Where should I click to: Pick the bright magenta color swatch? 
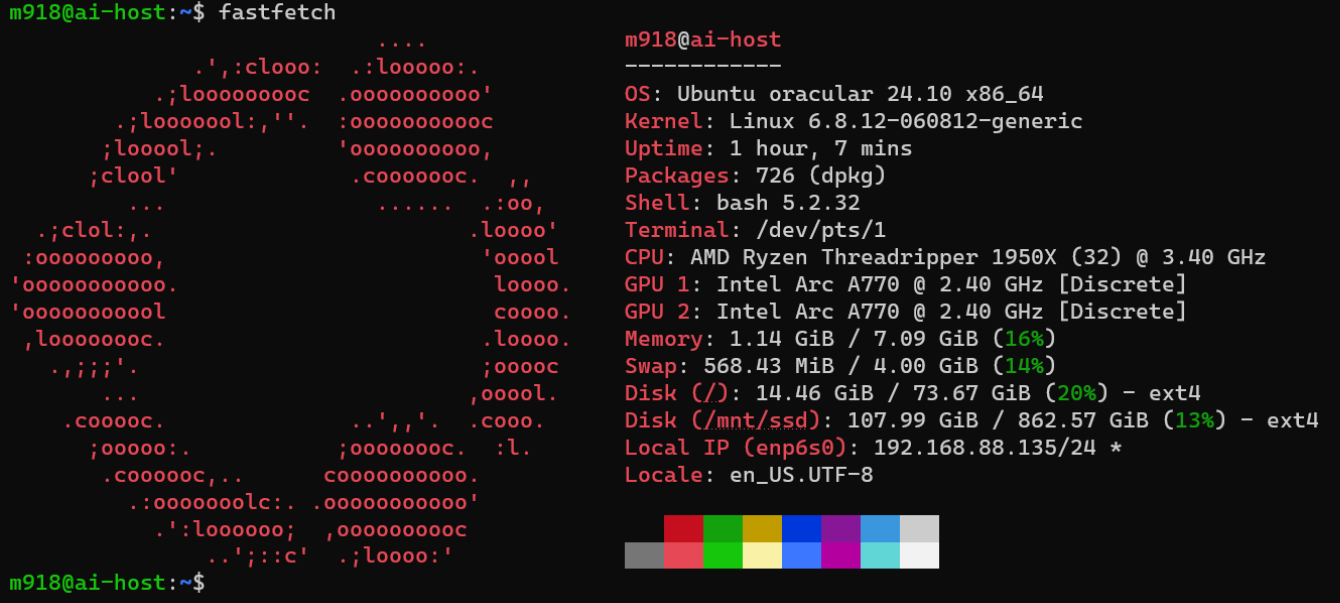pyautogui.click(x=841, y=555)
